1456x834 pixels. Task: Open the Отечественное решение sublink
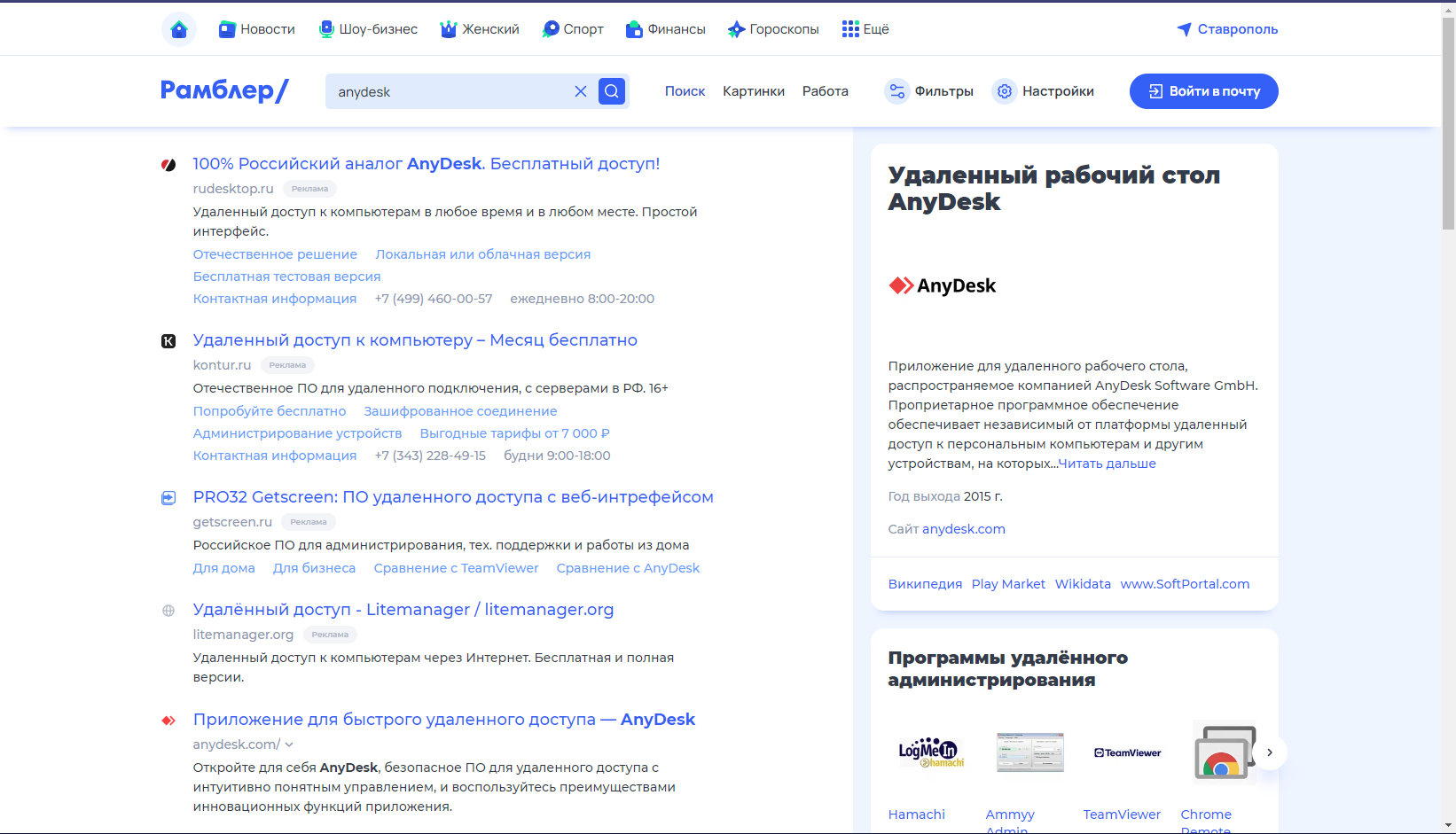tap(275, 254)
